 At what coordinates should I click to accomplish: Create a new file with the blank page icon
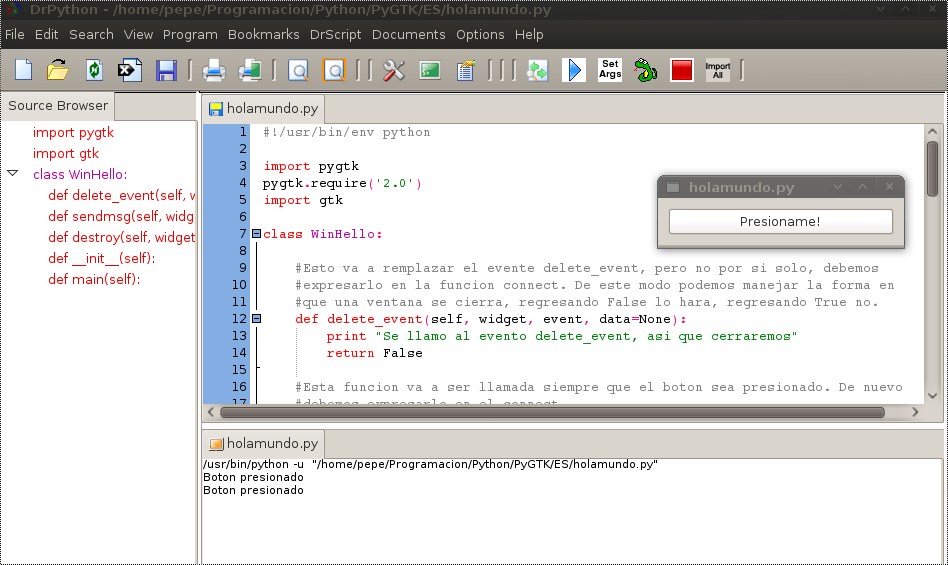coord(24,70)
